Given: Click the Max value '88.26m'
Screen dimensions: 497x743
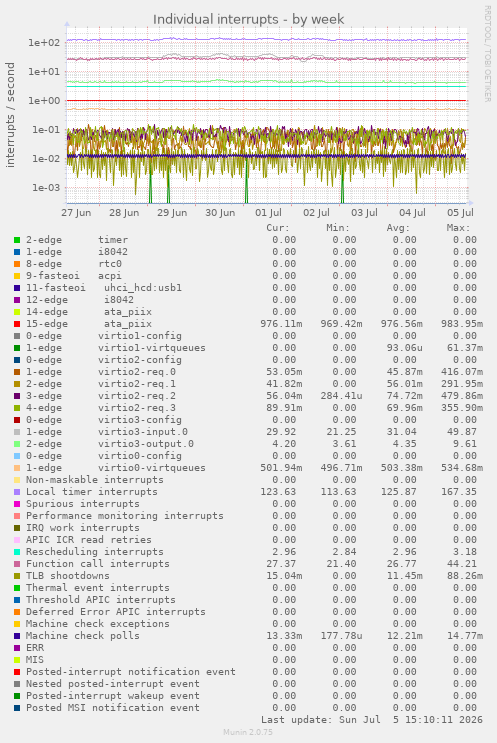Looking at the screenshot, I should pos(464,576).
